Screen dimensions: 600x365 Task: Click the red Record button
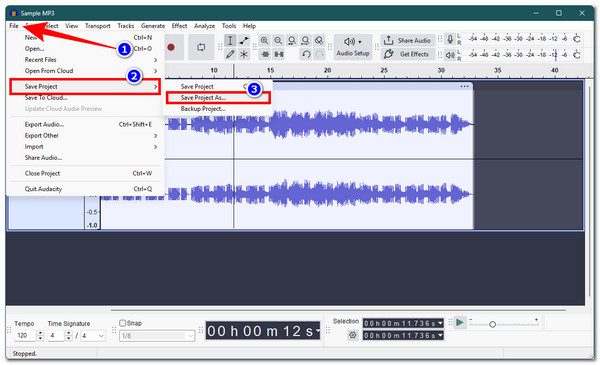(x=171, y=47)
